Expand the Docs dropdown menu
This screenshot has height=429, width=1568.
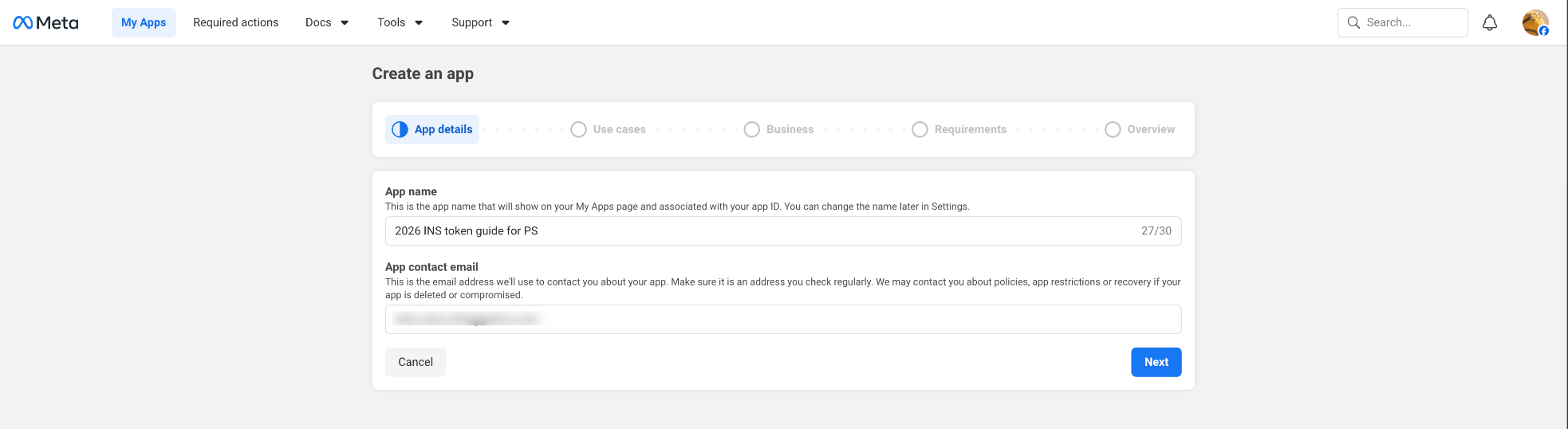[x=327, y=22]
